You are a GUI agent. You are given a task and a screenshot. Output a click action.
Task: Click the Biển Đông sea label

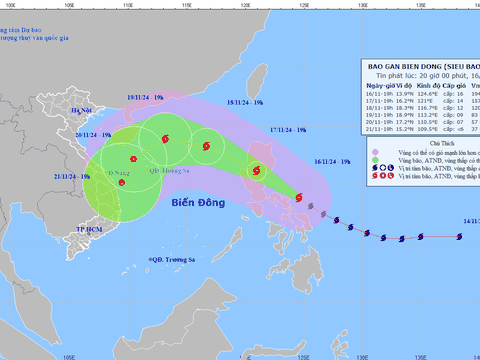[198, 203]
